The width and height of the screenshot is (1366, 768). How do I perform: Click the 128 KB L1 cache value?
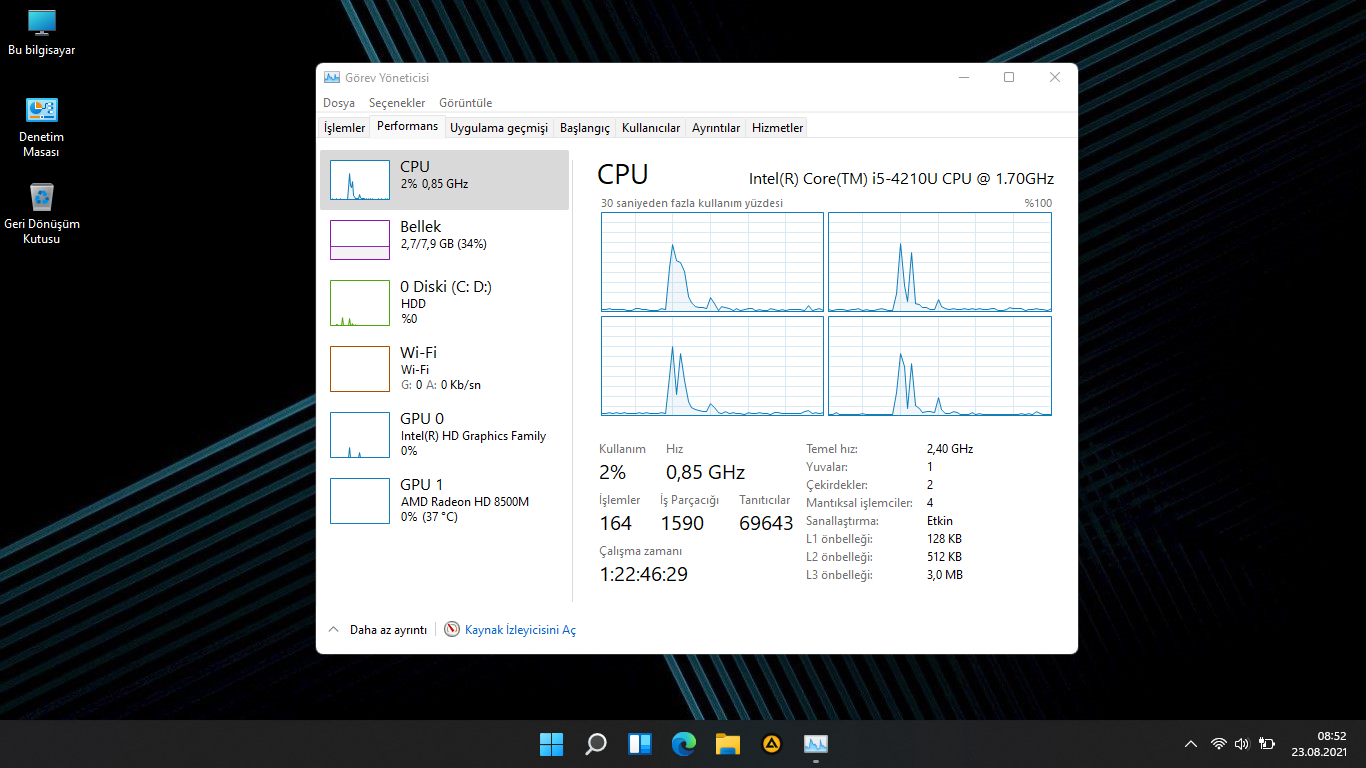click(944, 539)
